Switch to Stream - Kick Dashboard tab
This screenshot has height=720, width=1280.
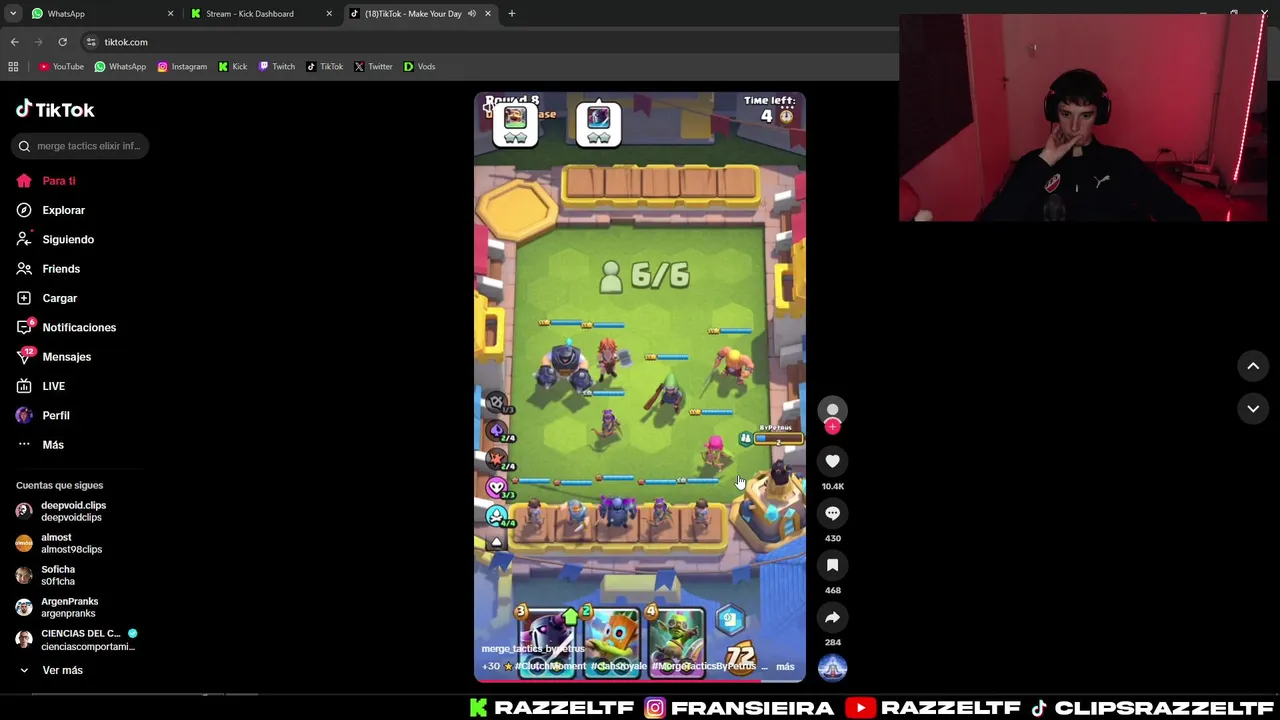click(260, 14)
